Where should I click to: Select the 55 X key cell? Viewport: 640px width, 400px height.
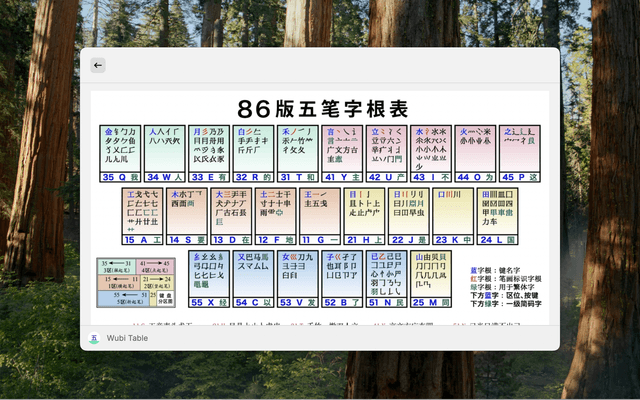click(x=209, y=279)
